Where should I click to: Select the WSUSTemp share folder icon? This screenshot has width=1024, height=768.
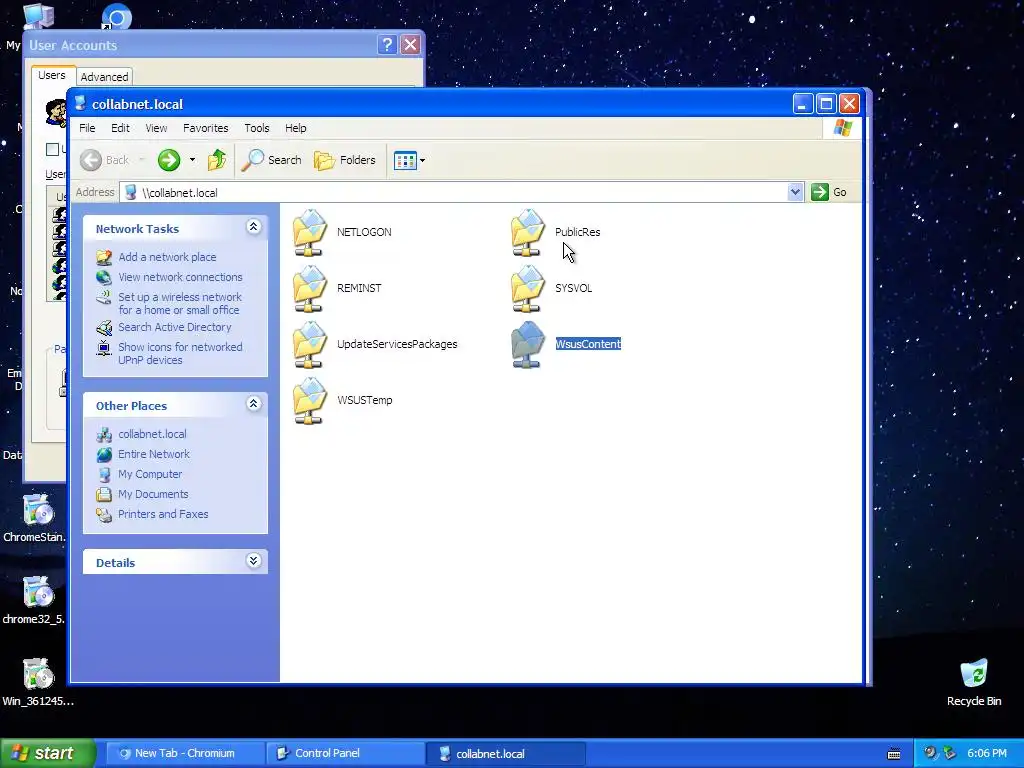(x=310, y=401)
